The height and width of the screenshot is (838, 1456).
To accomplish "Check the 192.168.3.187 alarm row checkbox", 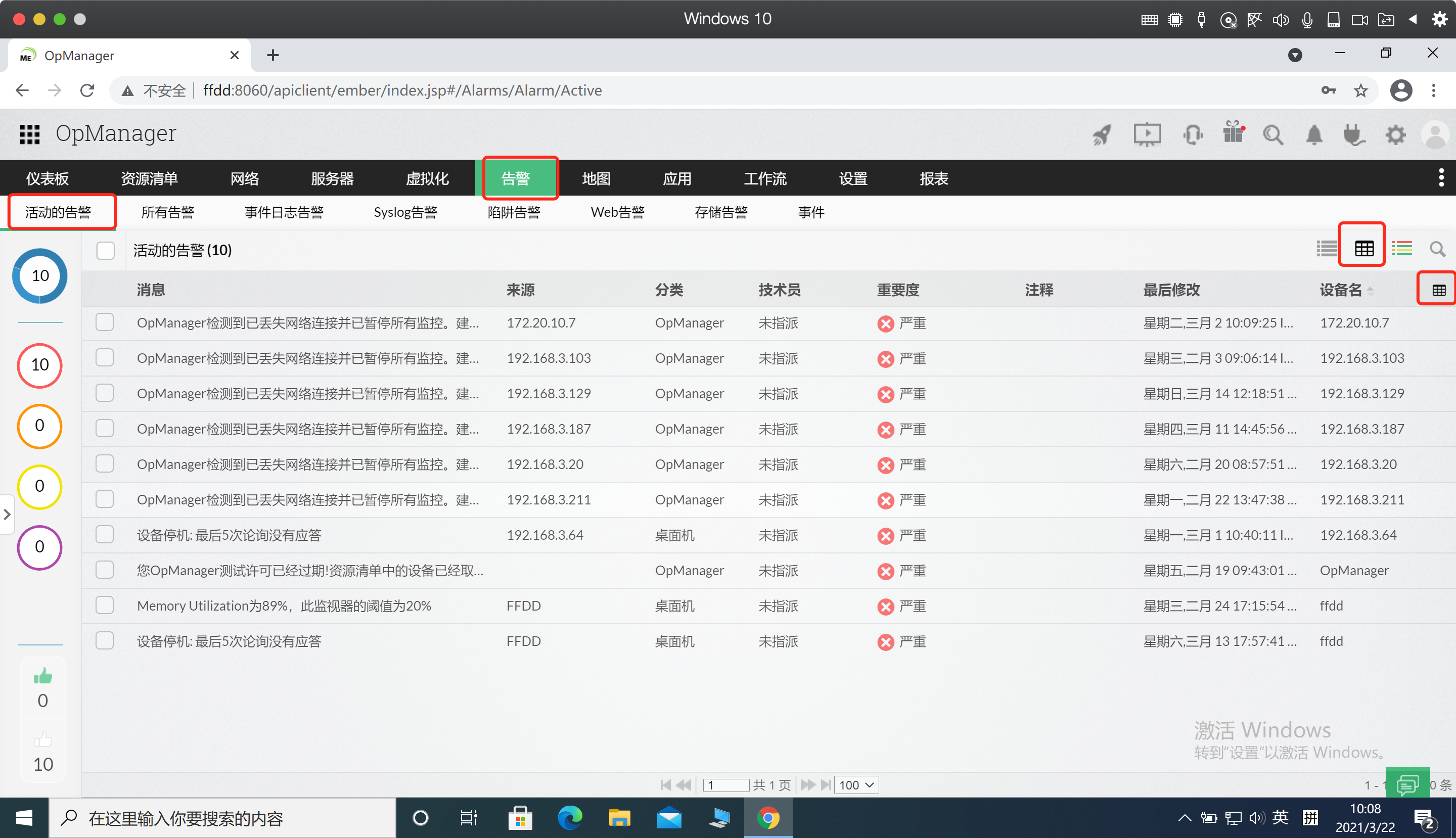I will tap(104, 428).
